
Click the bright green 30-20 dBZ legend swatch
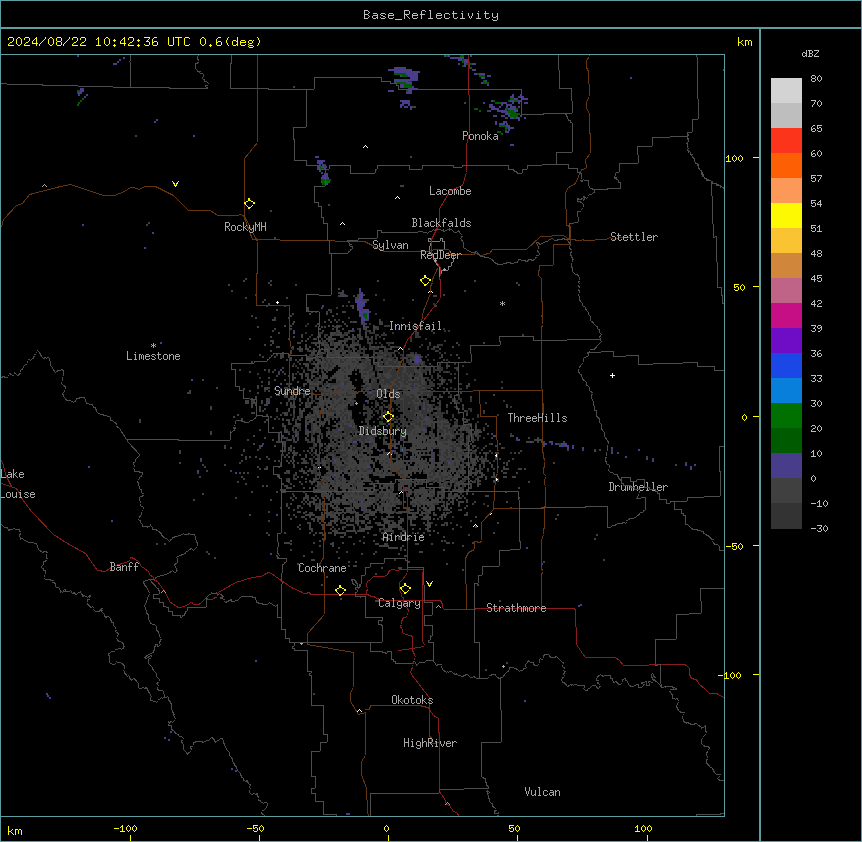click(786, 416)
